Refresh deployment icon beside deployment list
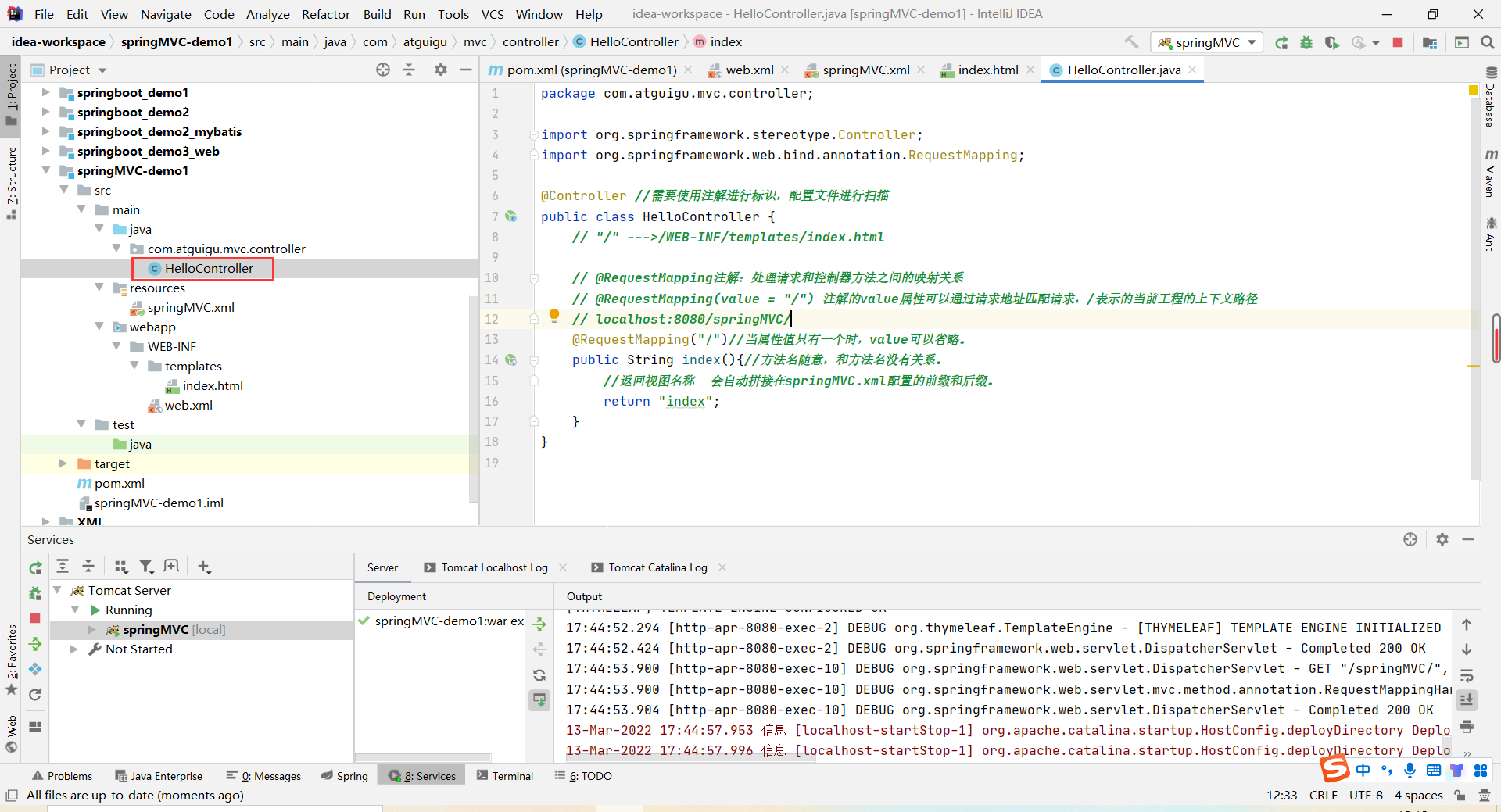1501x812 pixels. pos(539,675)
